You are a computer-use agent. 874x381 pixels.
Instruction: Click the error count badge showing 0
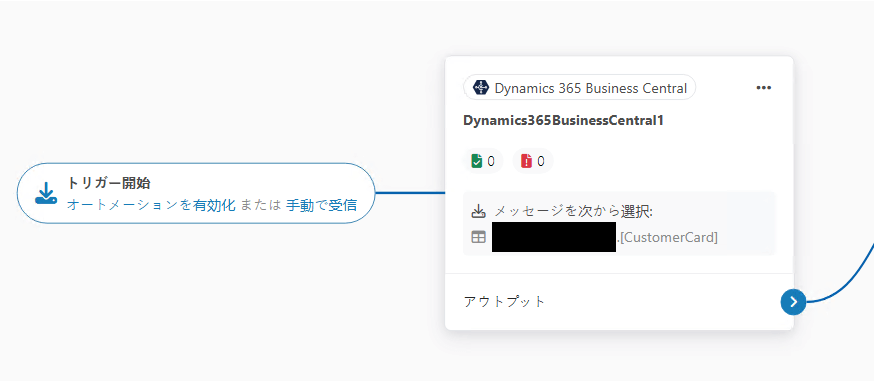tap(533, 161)
